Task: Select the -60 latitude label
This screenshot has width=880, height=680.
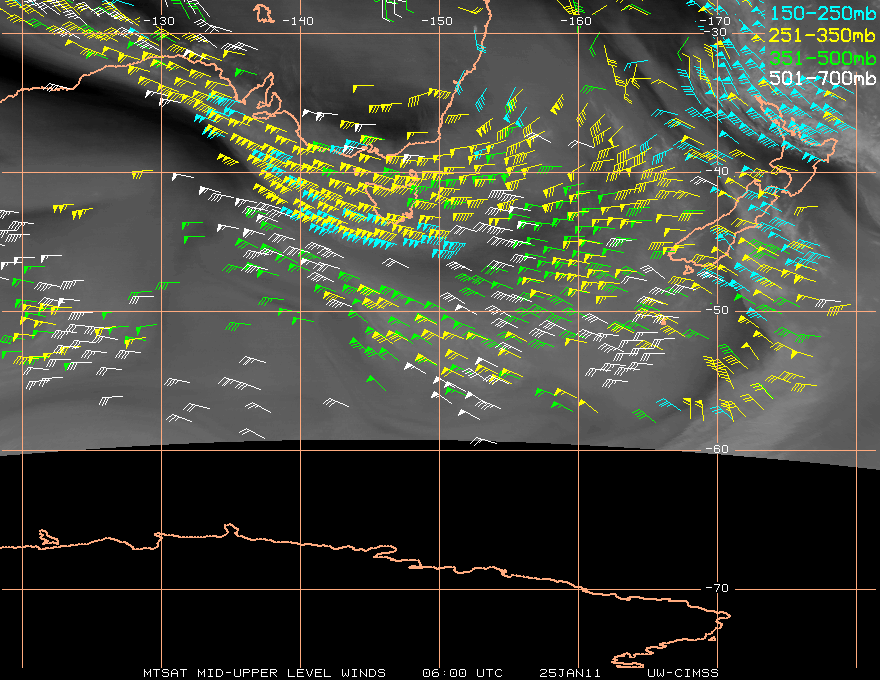Action: (x=716, y=449)
